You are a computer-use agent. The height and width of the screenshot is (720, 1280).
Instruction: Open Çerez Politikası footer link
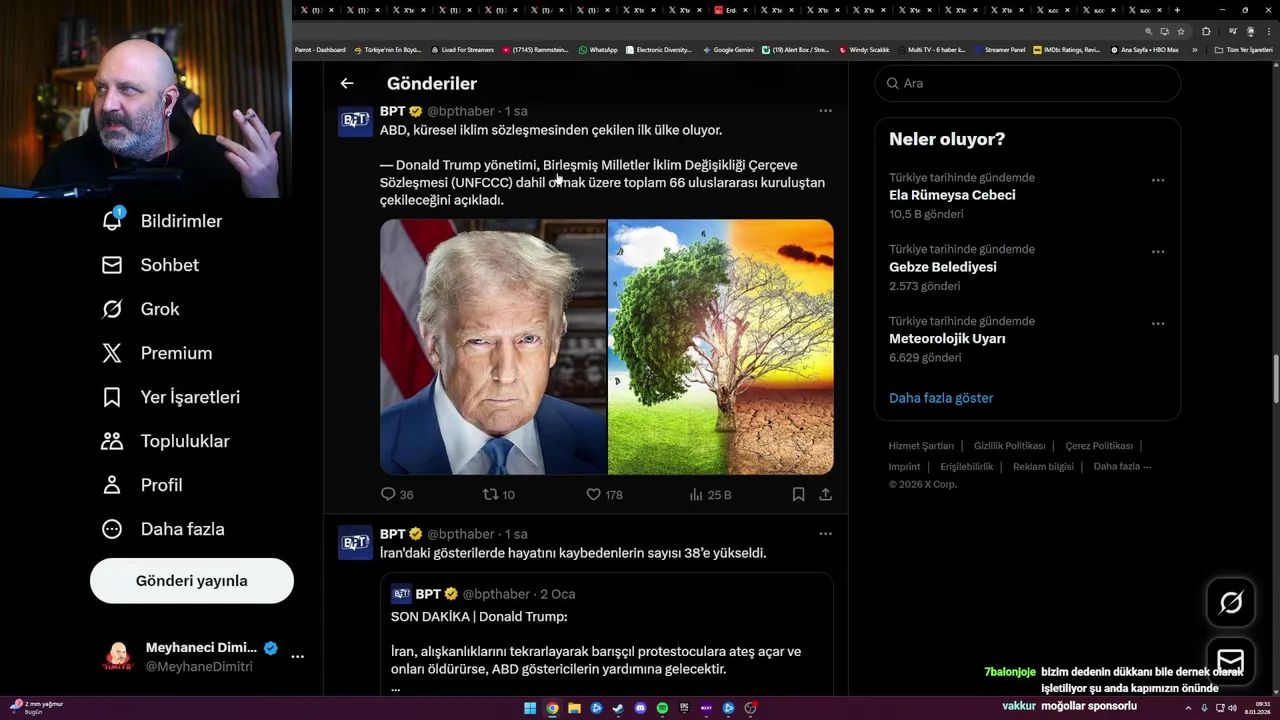pos(1099,446)
